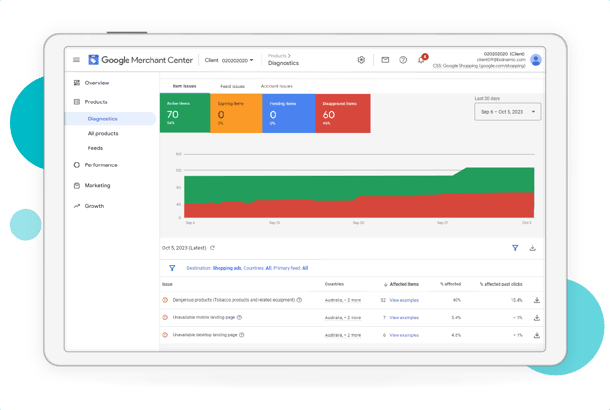Download the Dangerous products issue row
610x410 pixels.
click(537, 300)
